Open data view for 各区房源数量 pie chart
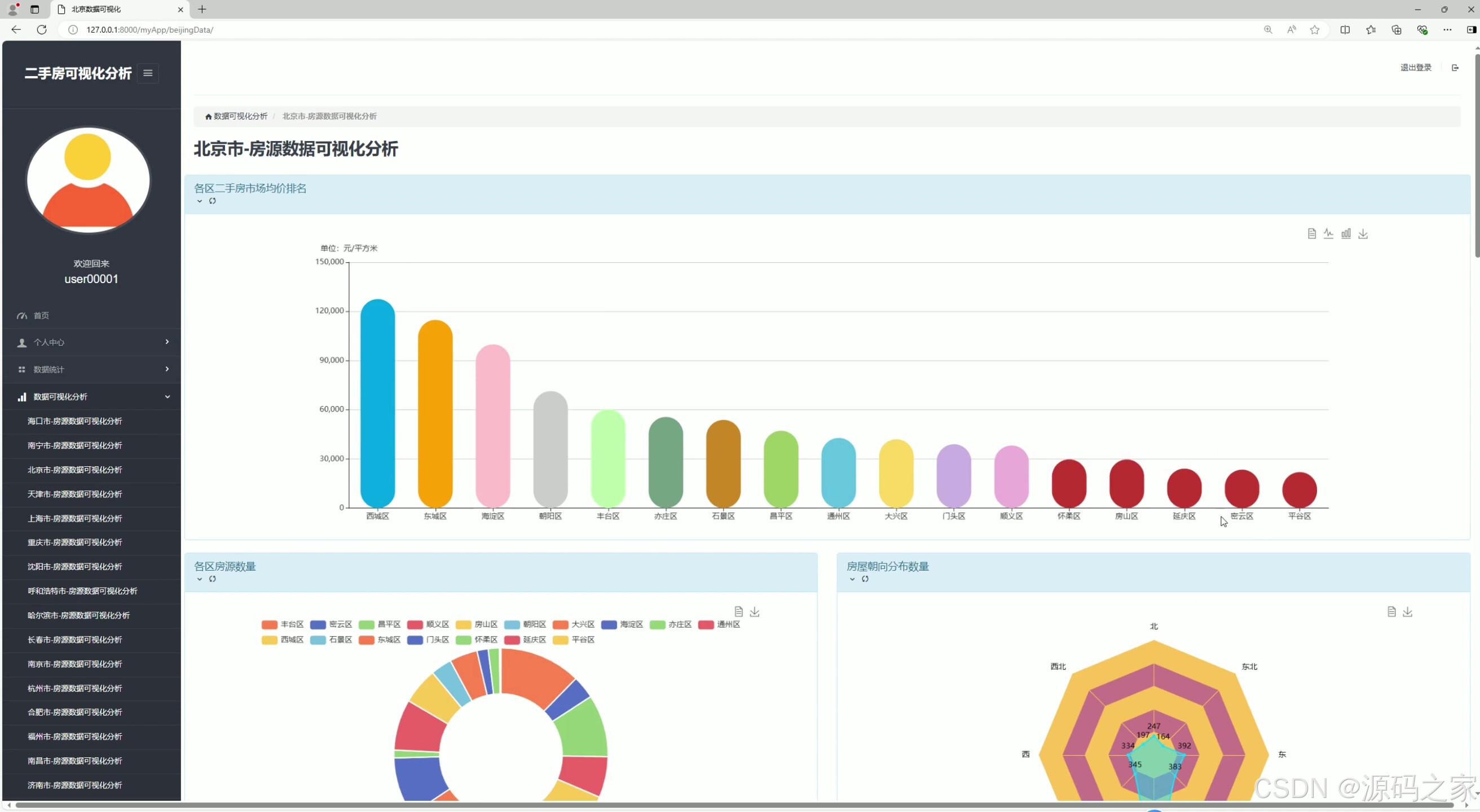The image size is (1480, 812). pyautogui.click(x=739, y=612)
